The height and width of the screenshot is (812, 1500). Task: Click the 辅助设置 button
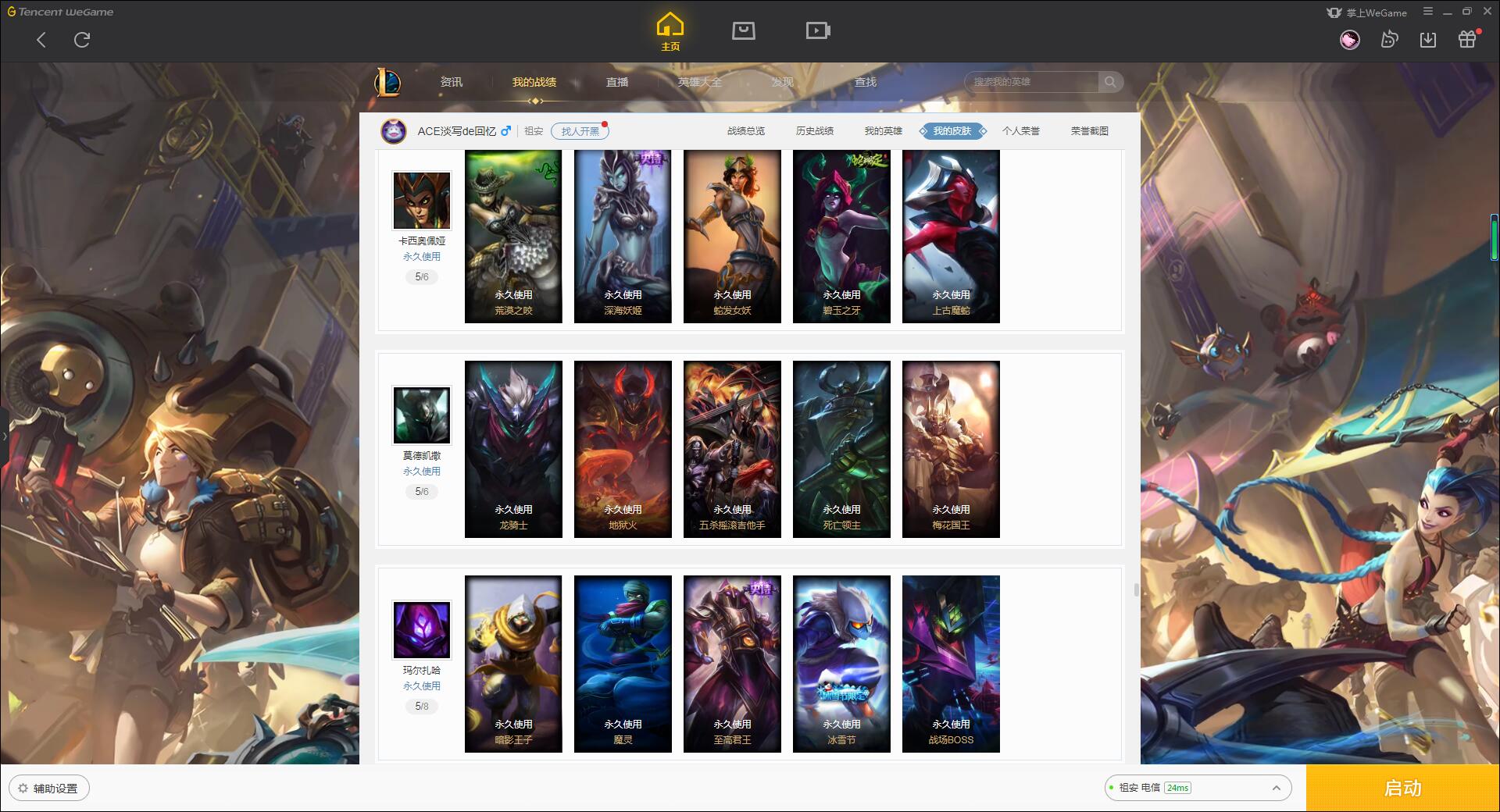48,789
